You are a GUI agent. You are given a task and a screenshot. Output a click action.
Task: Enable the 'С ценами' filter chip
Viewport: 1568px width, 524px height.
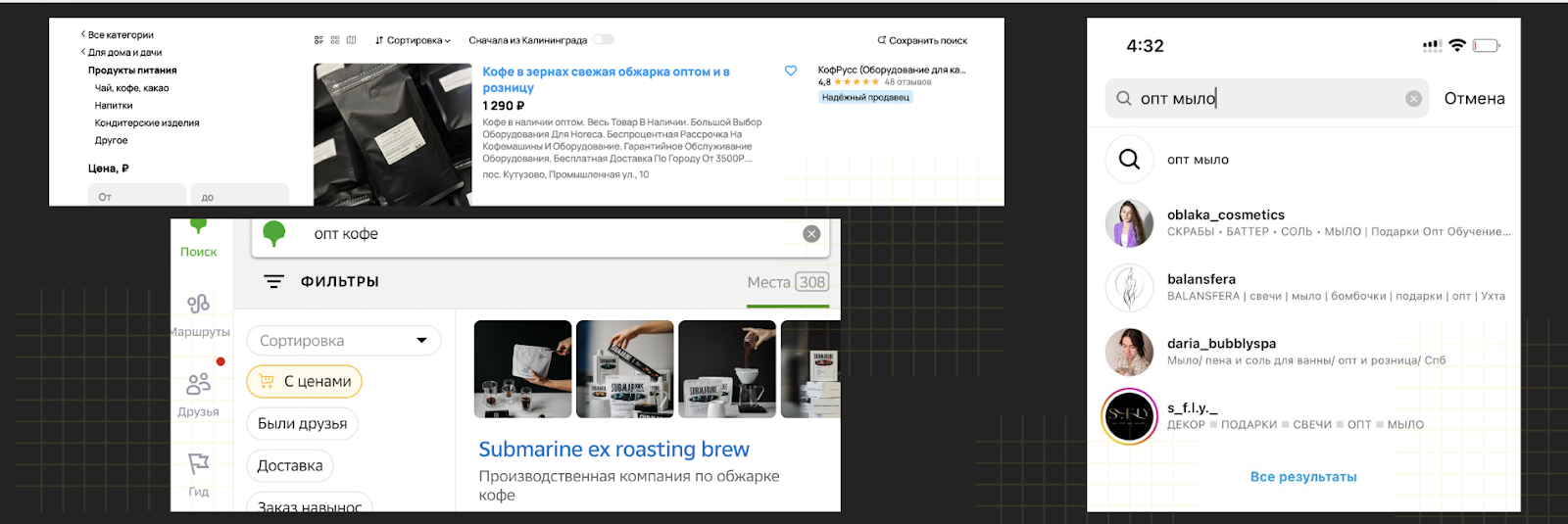(x=304, y=381)
